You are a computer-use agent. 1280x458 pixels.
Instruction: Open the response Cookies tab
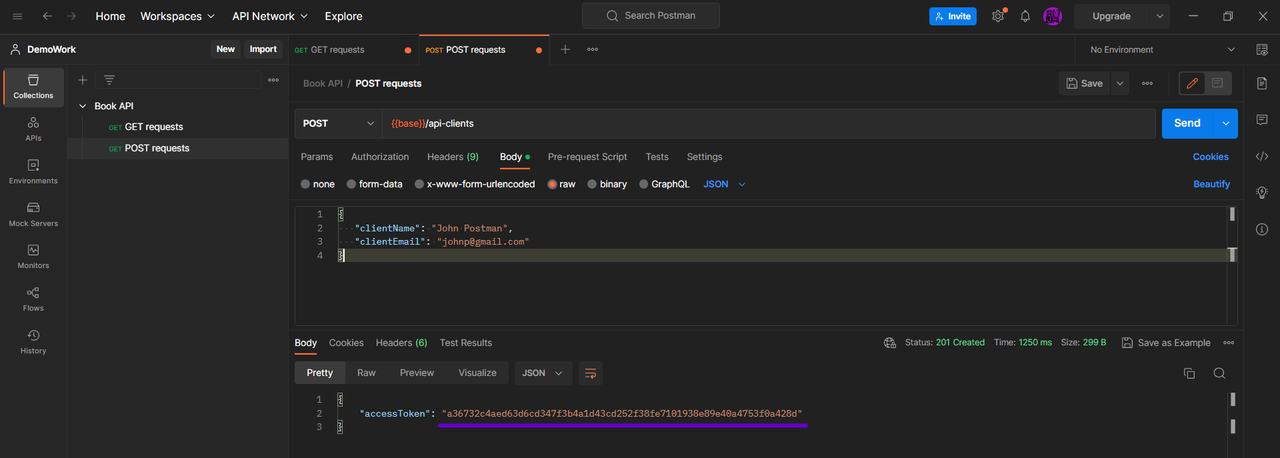coord(346,343)
